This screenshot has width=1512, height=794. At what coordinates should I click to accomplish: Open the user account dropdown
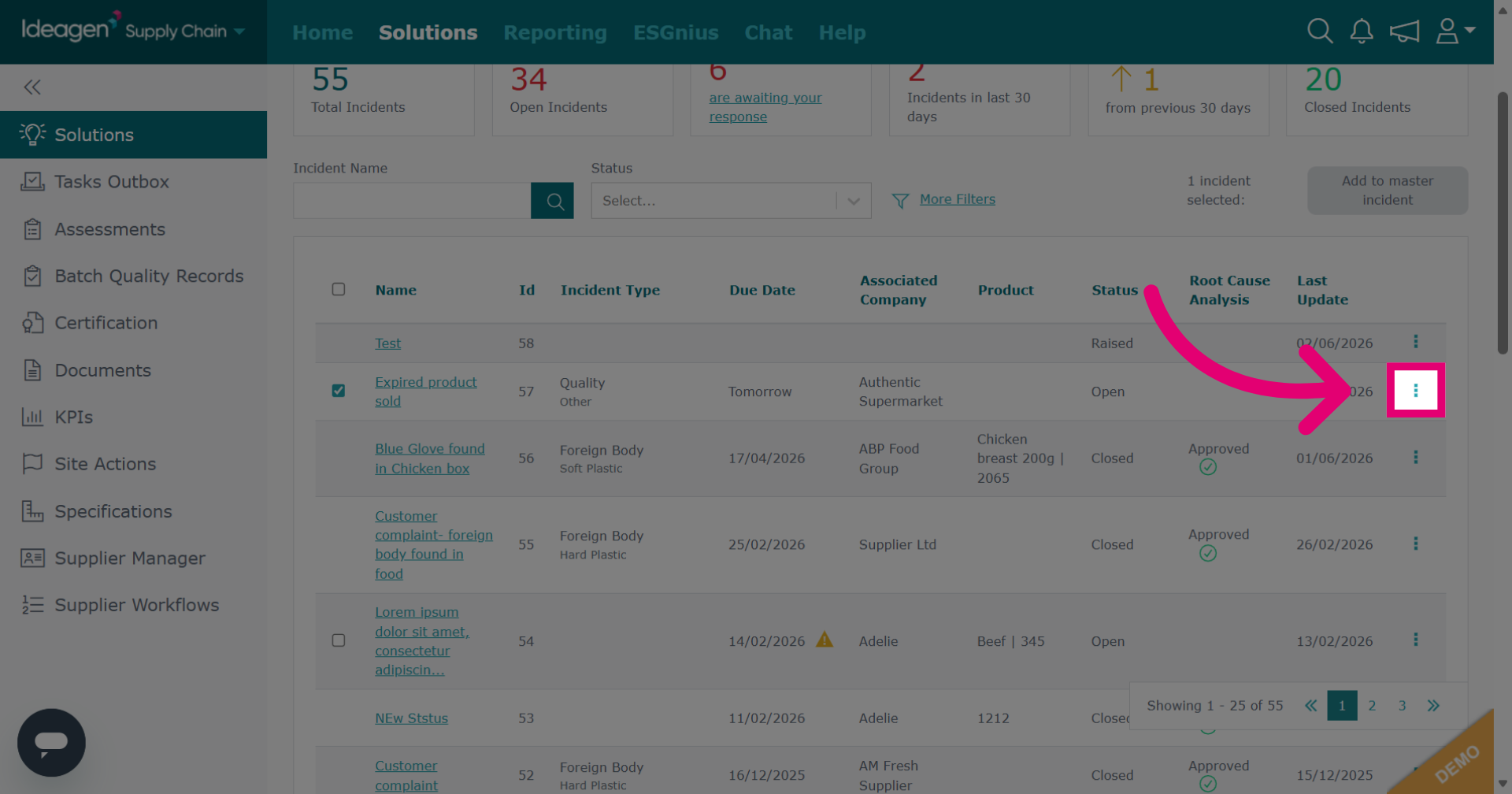[1455, 32]
